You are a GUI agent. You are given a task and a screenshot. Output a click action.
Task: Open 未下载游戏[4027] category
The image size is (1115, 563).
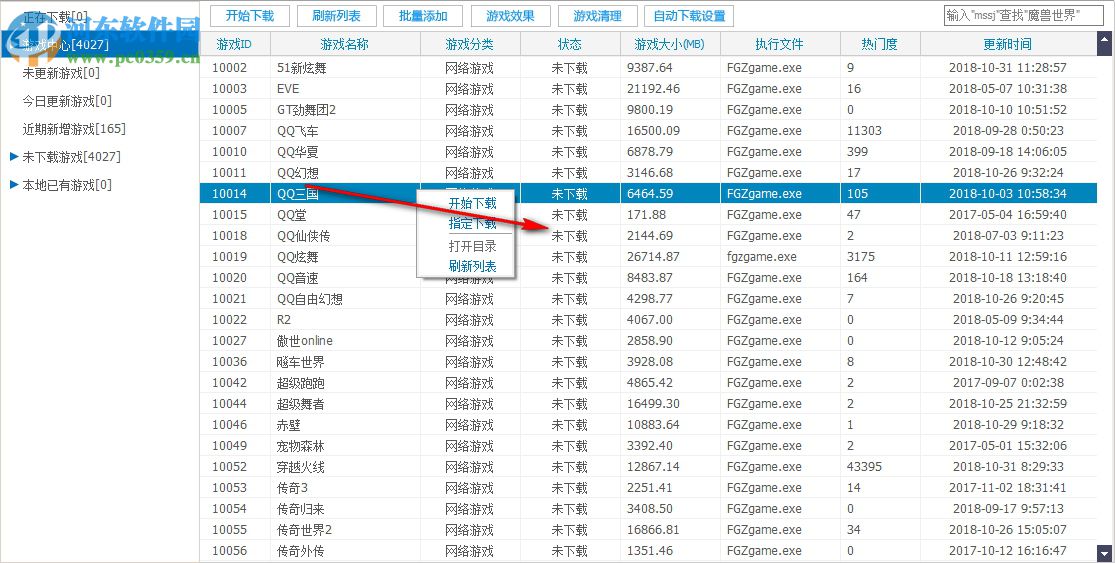pyautogui.click(x=71, y=156)
